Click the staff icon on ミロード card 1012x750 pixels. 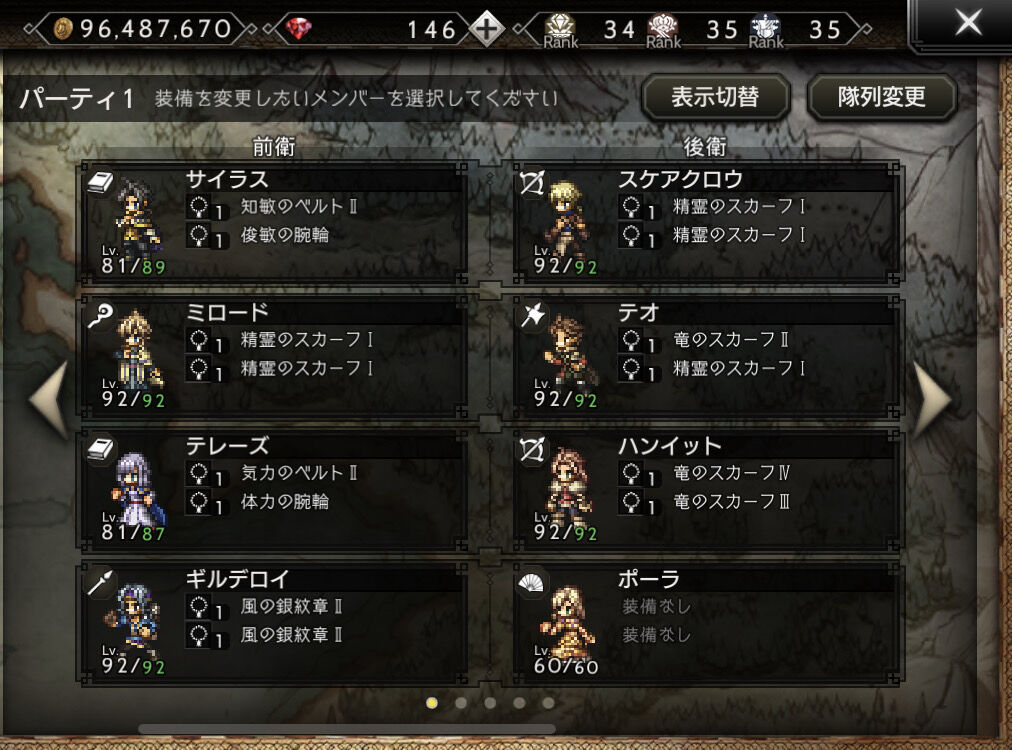coord(101,316)
